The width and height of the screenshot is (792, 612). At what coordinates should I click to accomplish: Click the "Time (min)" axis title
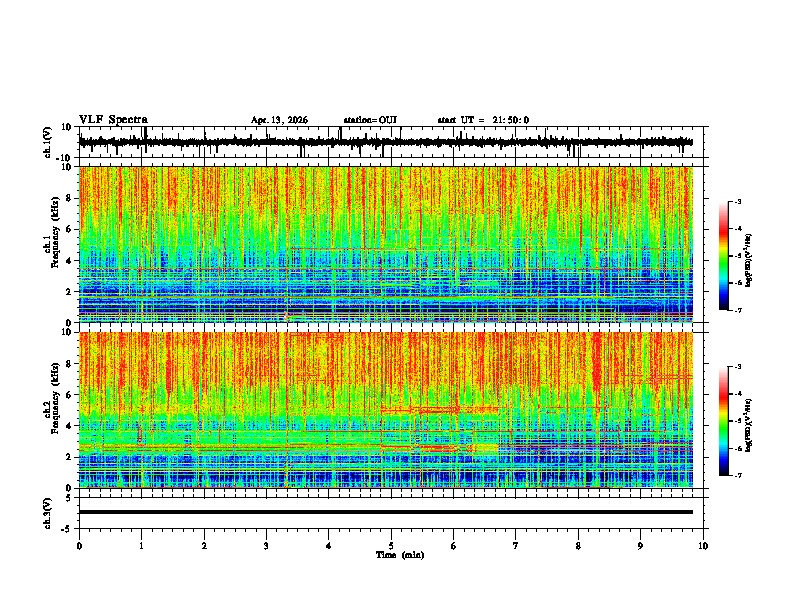(400, 555)
